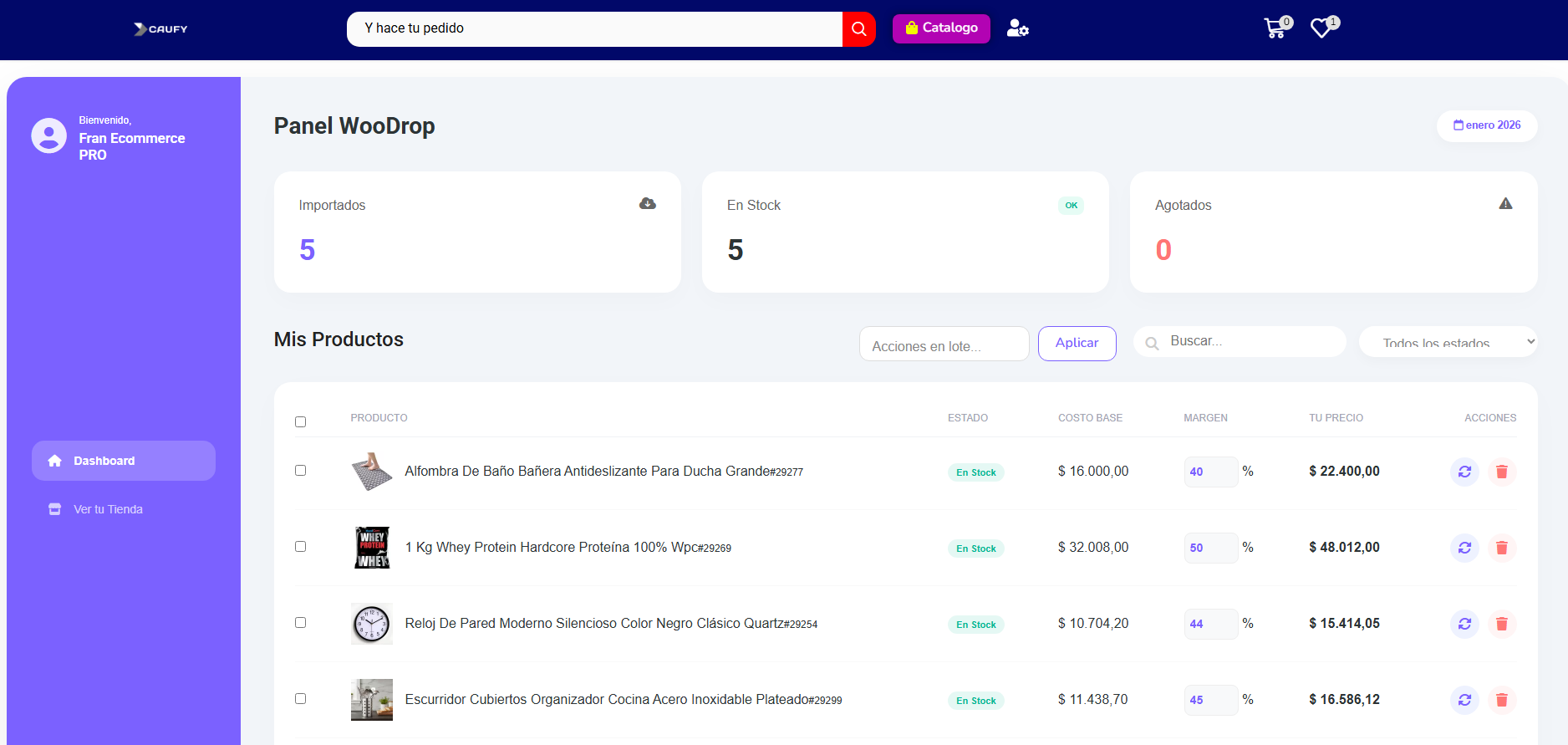Click the Importados count card
Image resolution: width=1568 pixels, height=745 pixels.
click(477, 232)
